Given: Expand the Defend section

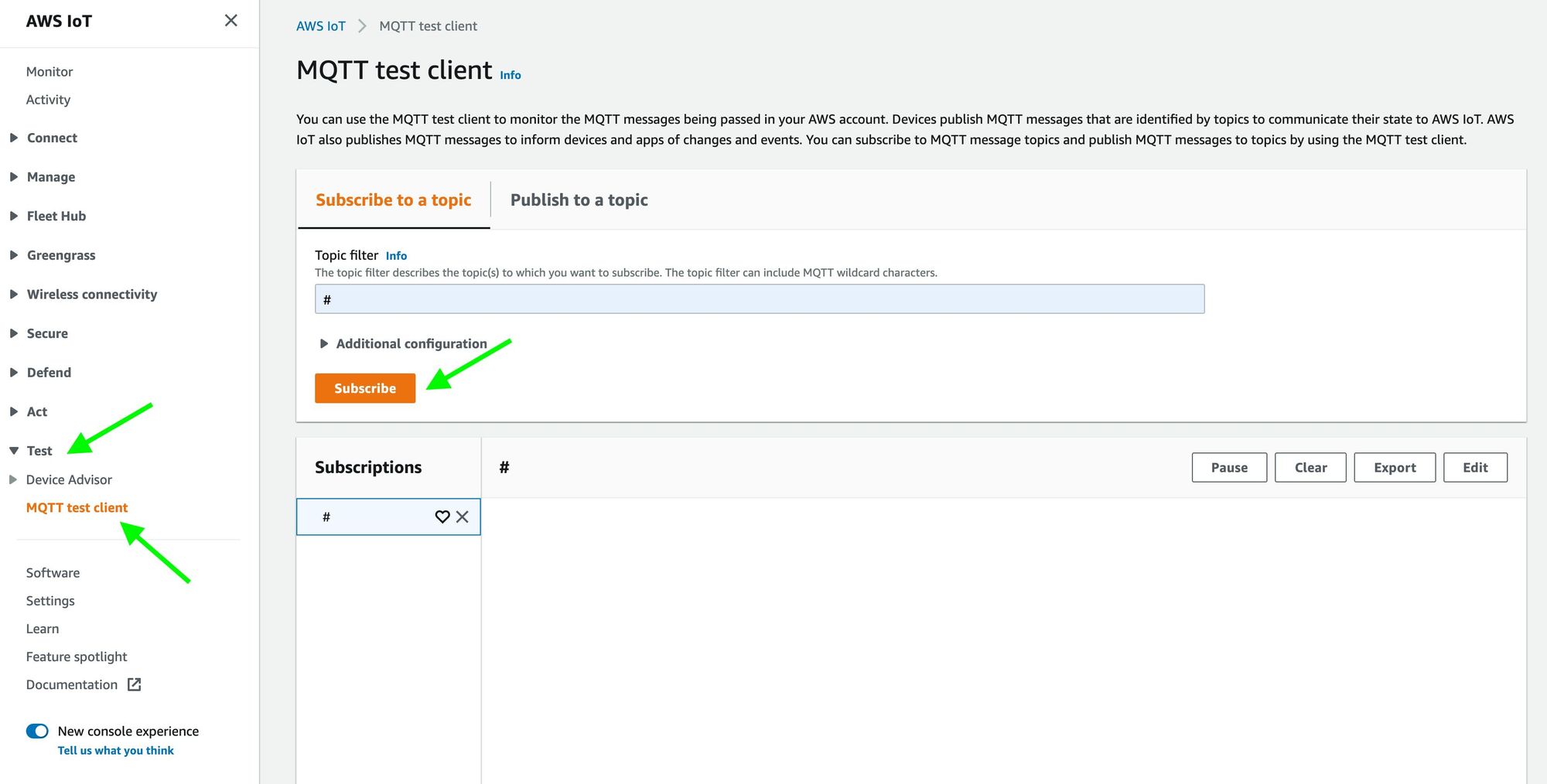Looking at the screenshot, I should tap(14, 373).
